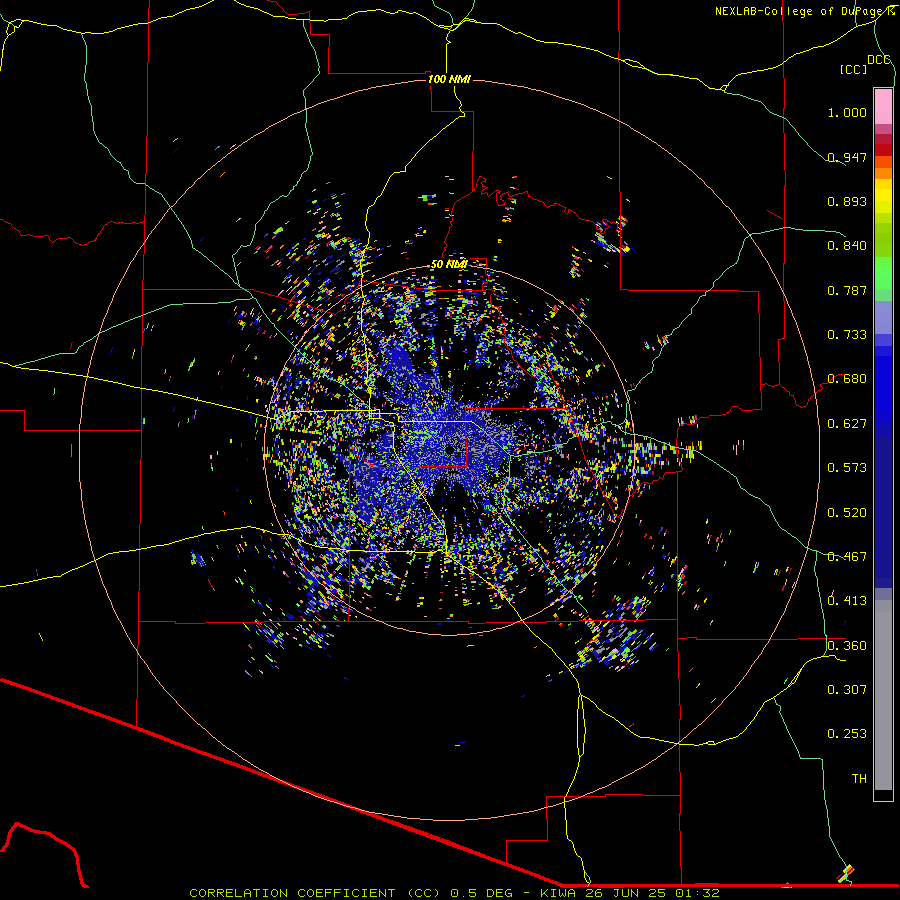Click the black radar site dot at center
The height and width of the screenshot is (900, 900).
(x=450, y=449)
